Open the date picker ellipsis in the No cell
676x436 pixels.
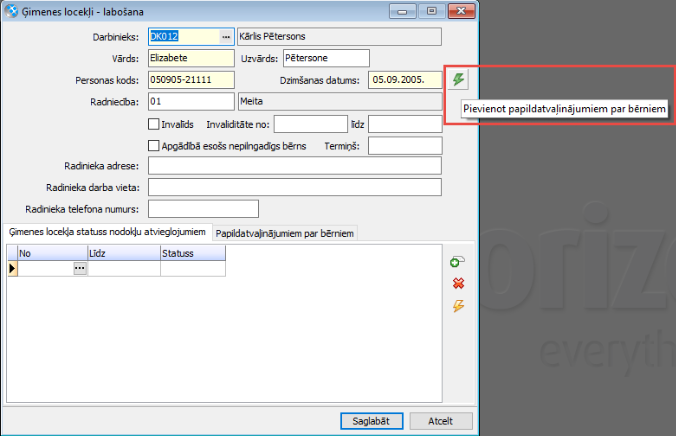80,268
